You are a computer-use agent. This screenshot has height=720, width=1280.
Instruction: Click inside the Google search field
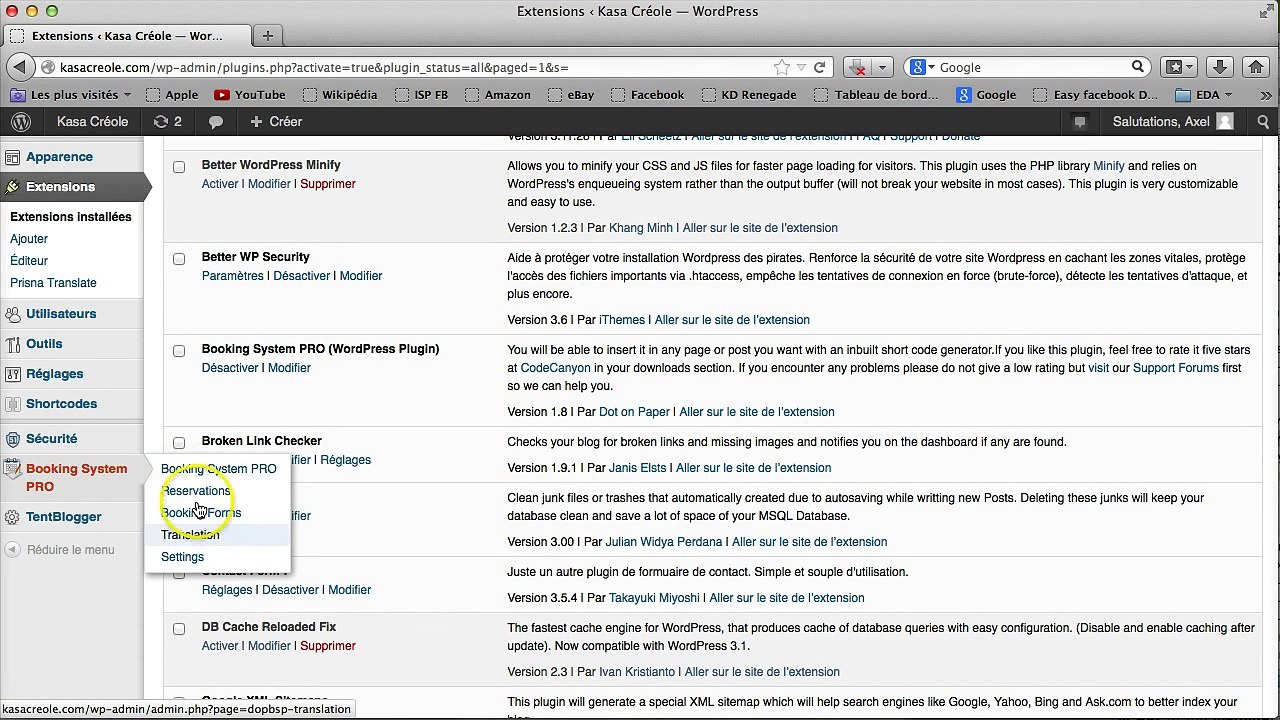point(1030,67)
